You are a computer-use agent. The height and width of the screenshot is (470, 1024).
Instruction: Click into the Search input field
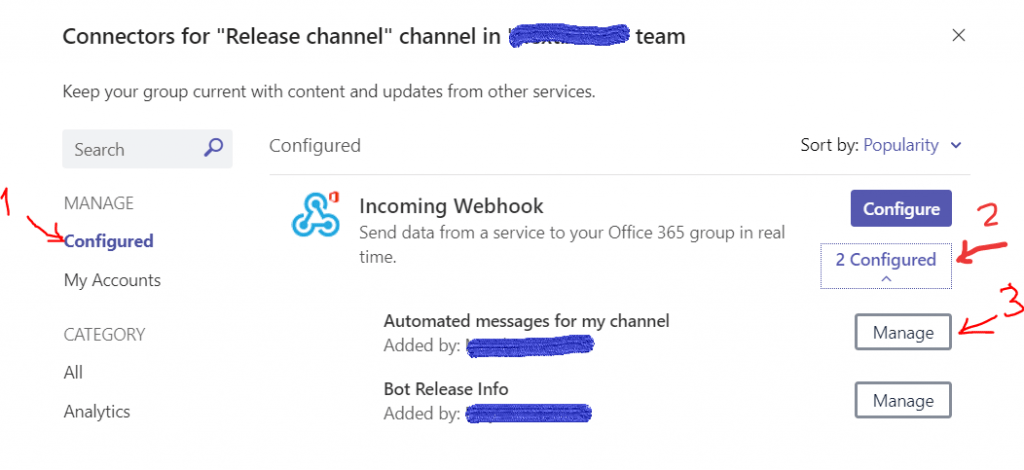pos(130,149)
